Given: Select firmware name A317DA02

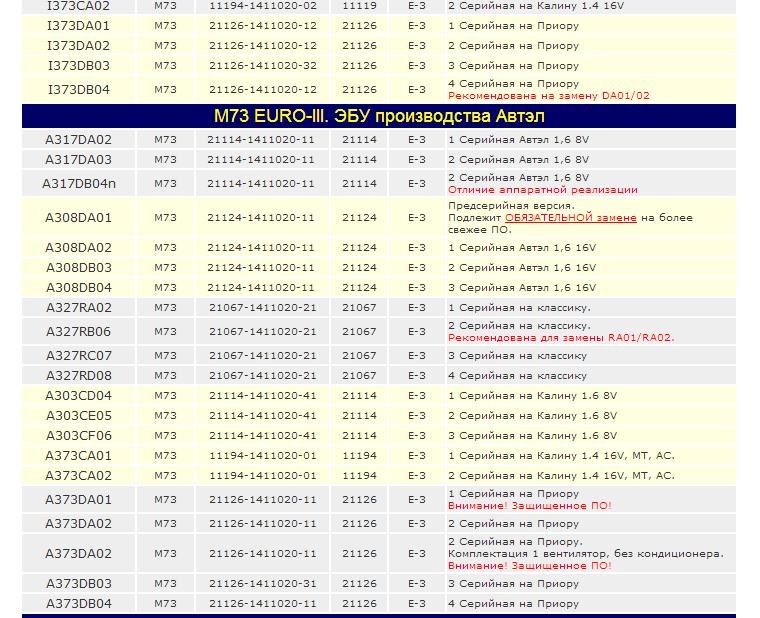Looking at the screenshot, I should click(79, 140).
